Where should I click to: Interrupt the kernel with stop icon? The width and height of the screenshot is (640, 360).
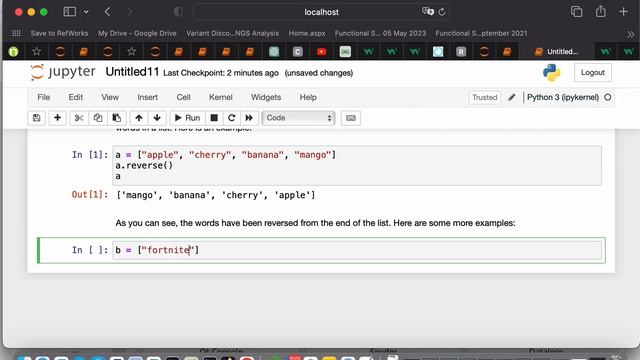point(214,118)
